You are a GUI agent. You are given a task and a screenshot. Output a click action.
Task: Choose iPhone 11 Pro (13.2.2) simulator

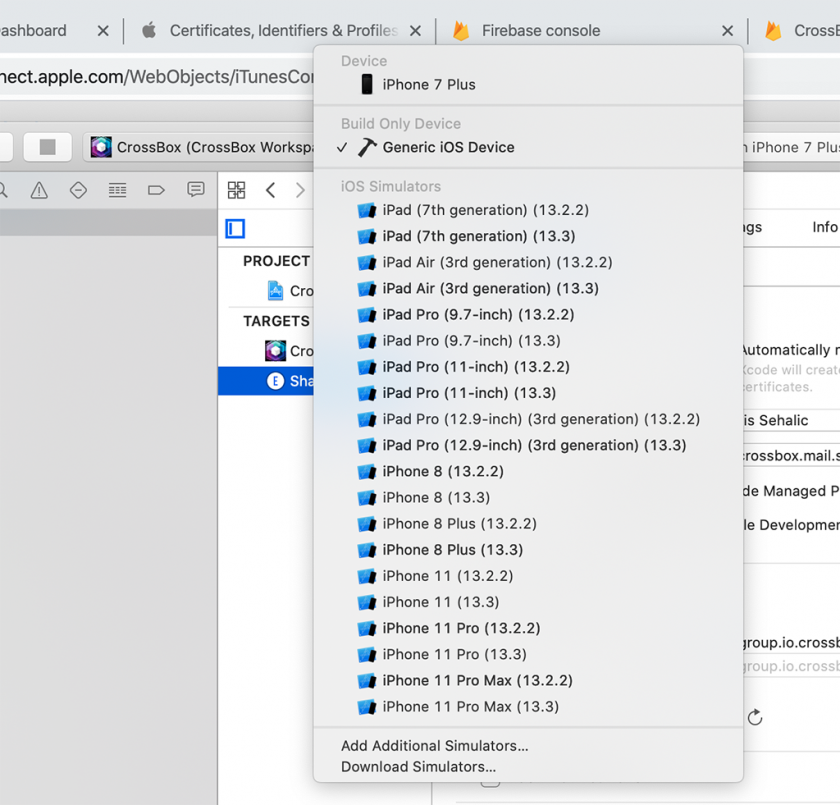pyautogui.click(x=528, y=628)
